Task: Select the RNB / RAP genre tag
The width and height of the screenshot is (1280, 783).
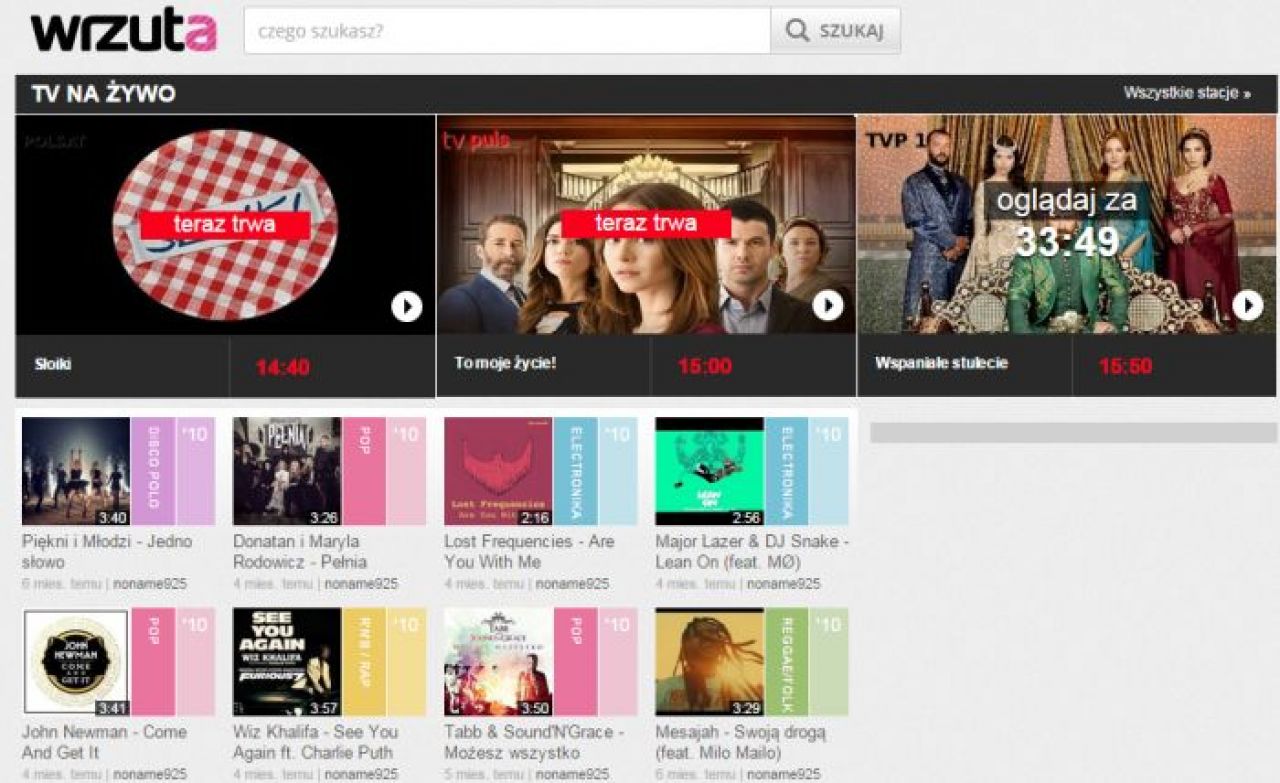Action: point(364,661)
